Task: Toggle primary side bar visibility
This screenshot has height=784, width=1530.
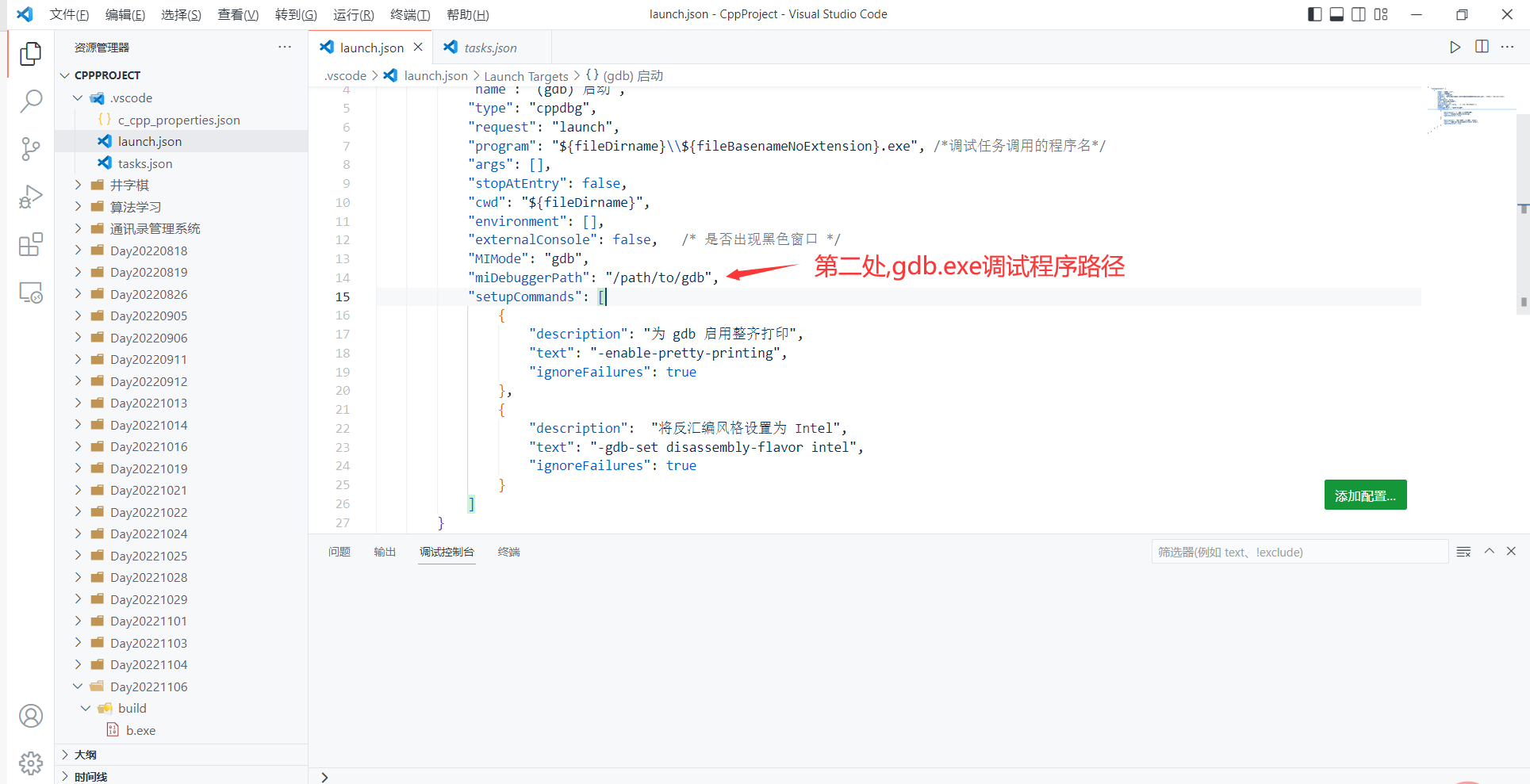Action: [x=1314, y=14]
